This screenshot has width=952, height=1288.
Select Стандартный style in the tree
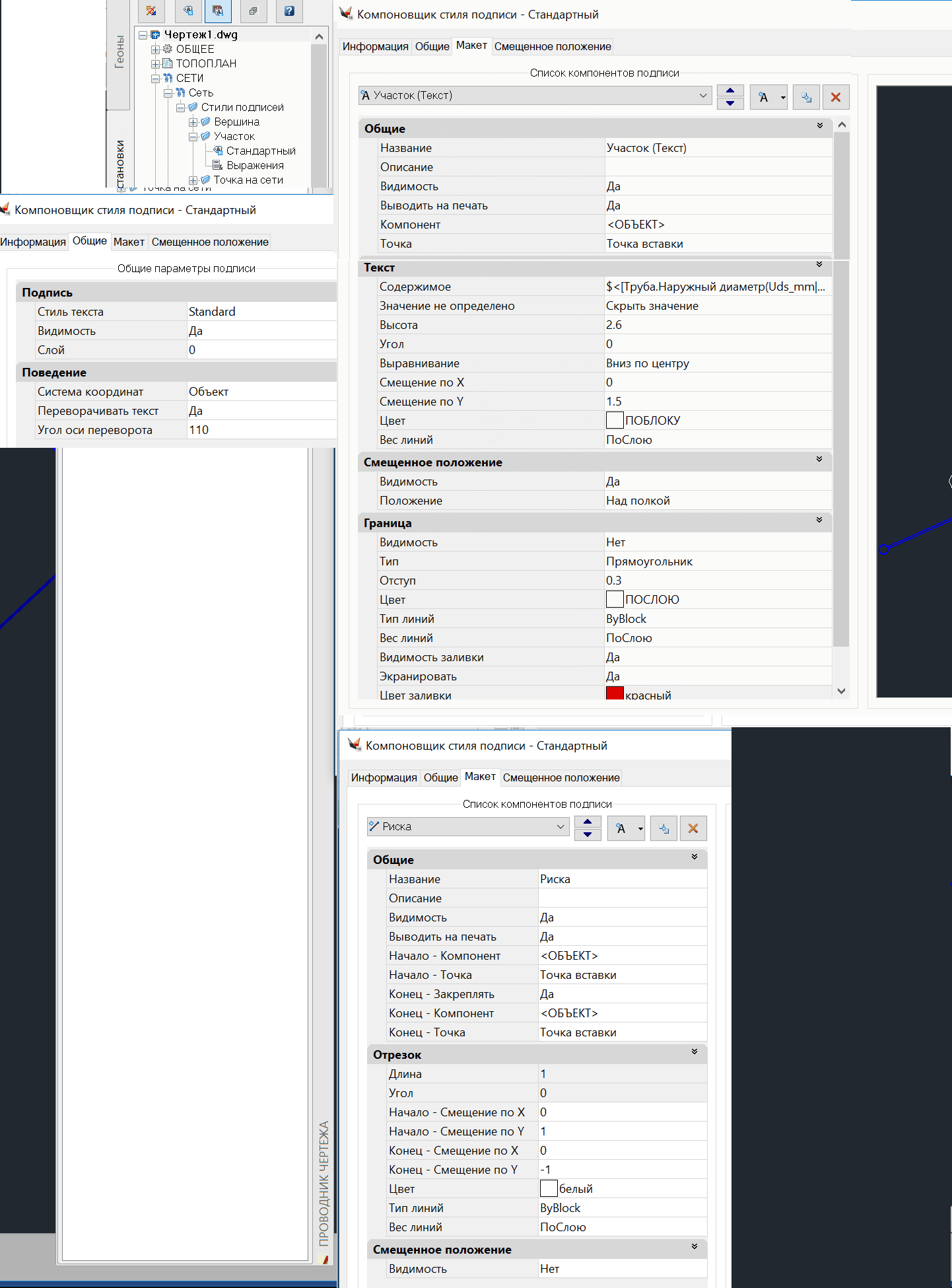(x=260, y=151)
